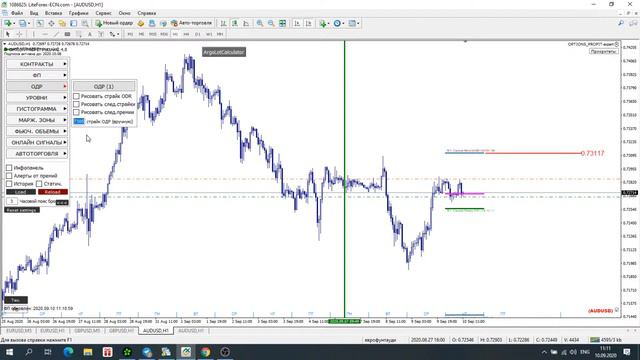Enable Рисовать след.премии checkbox
The height and width of the screenshot is (360, 640).
pyautogui.click(x=76, y=112)
